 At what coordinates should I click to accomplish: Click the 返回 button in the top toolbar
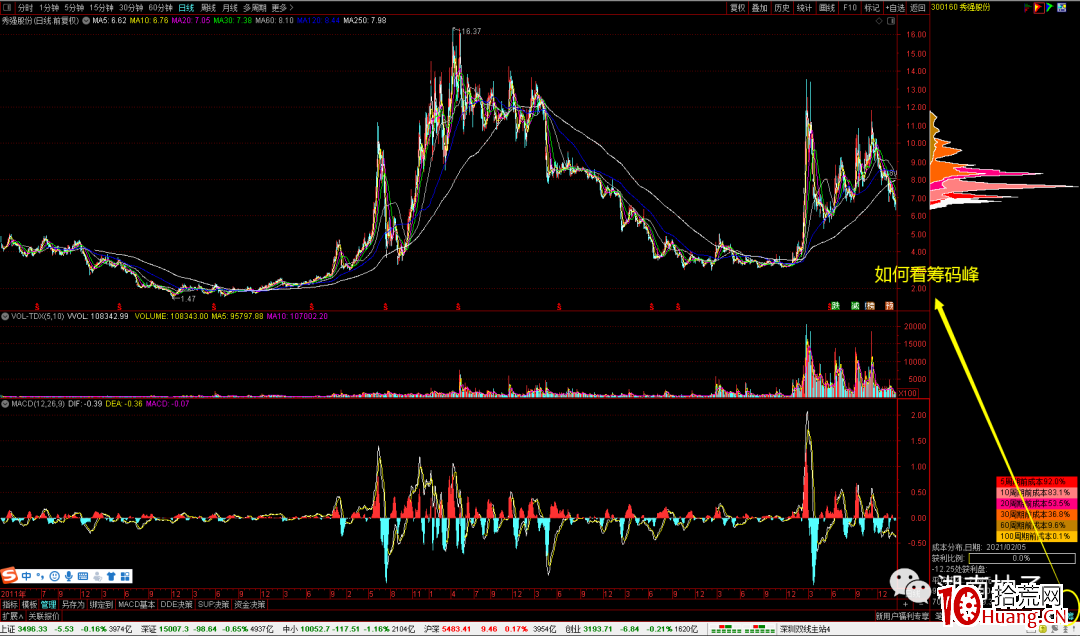918,7
